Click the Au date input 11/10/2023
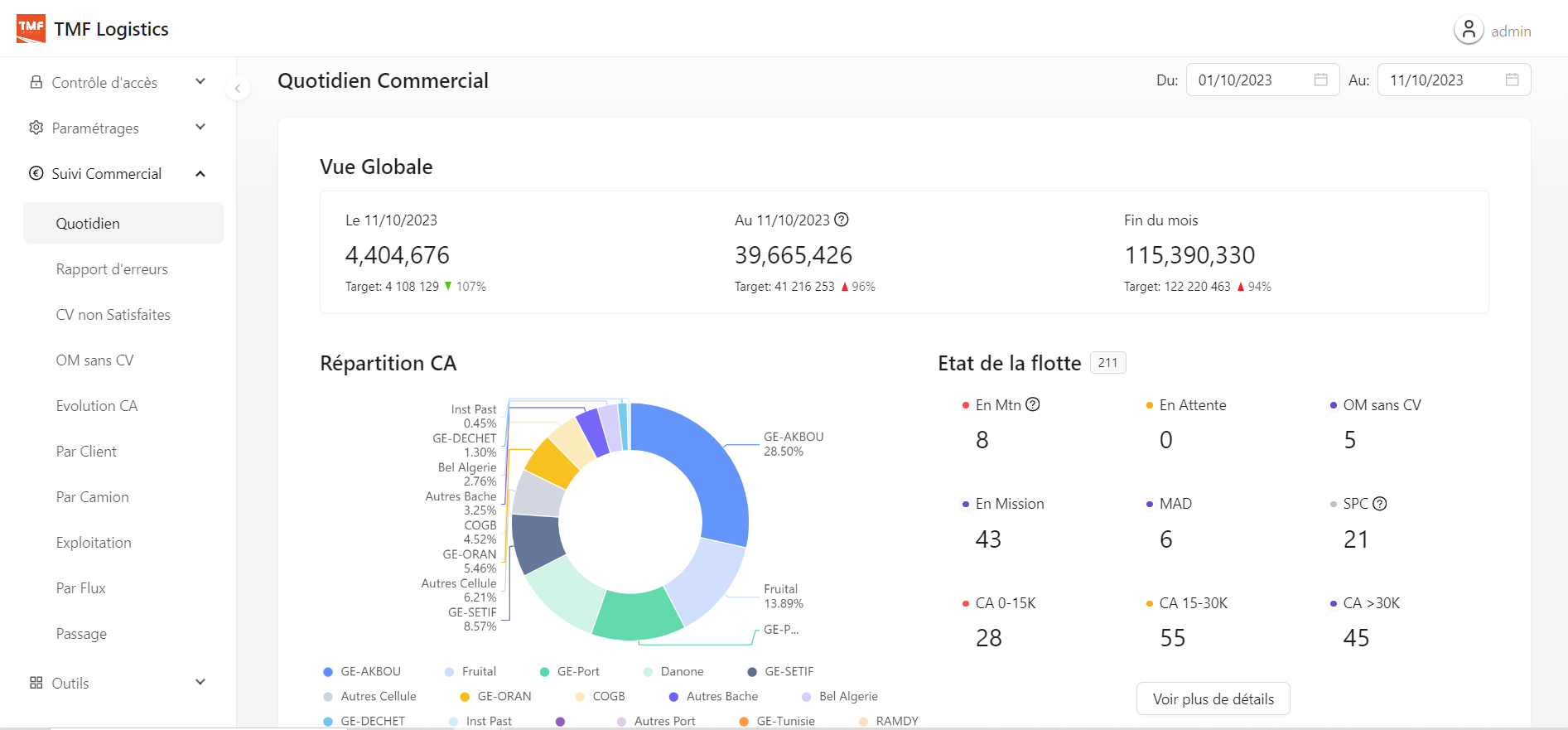 click(1454, 80)
